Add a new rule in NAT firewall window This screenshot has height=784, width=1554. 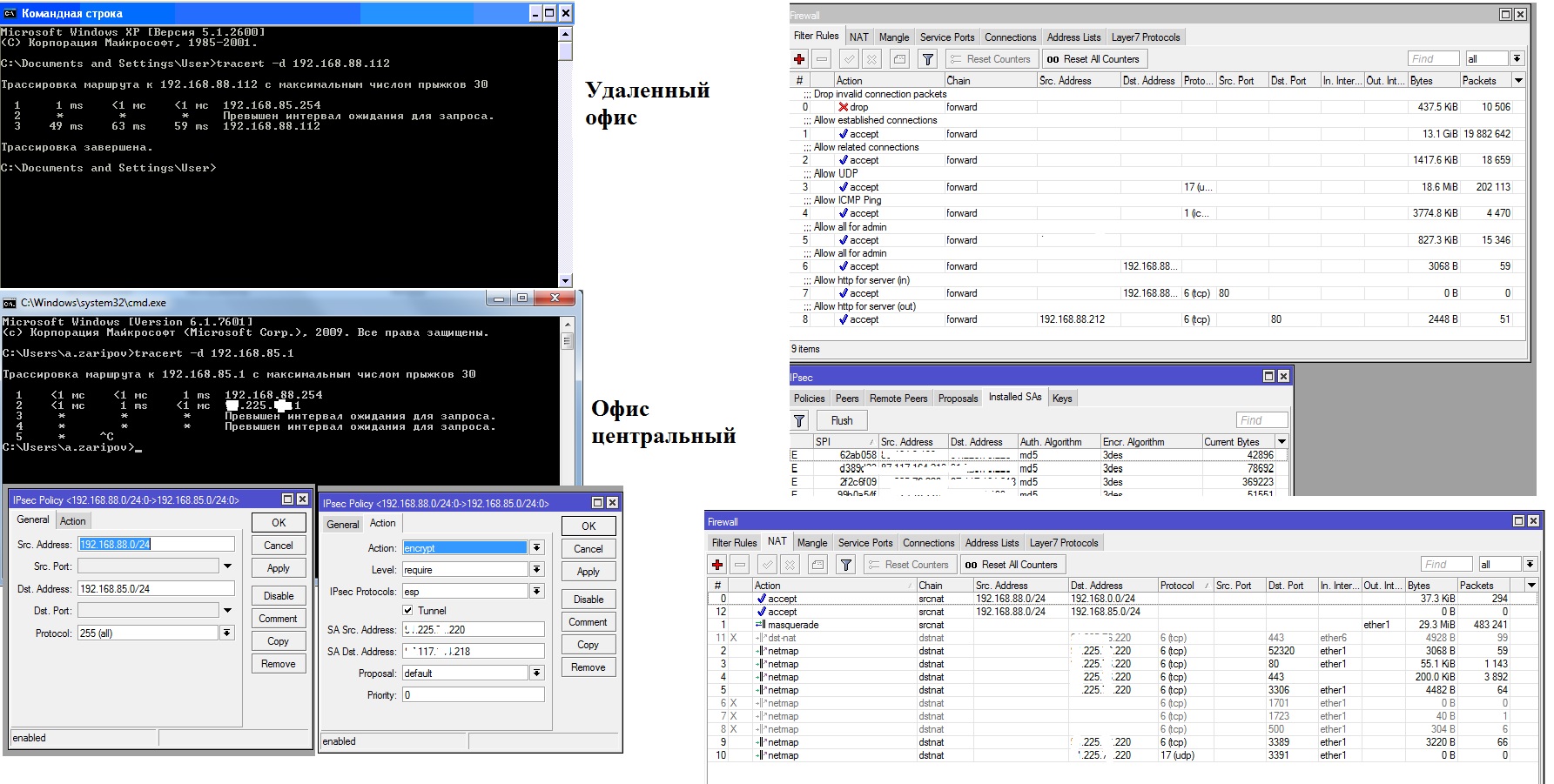(x=717, y=565)
